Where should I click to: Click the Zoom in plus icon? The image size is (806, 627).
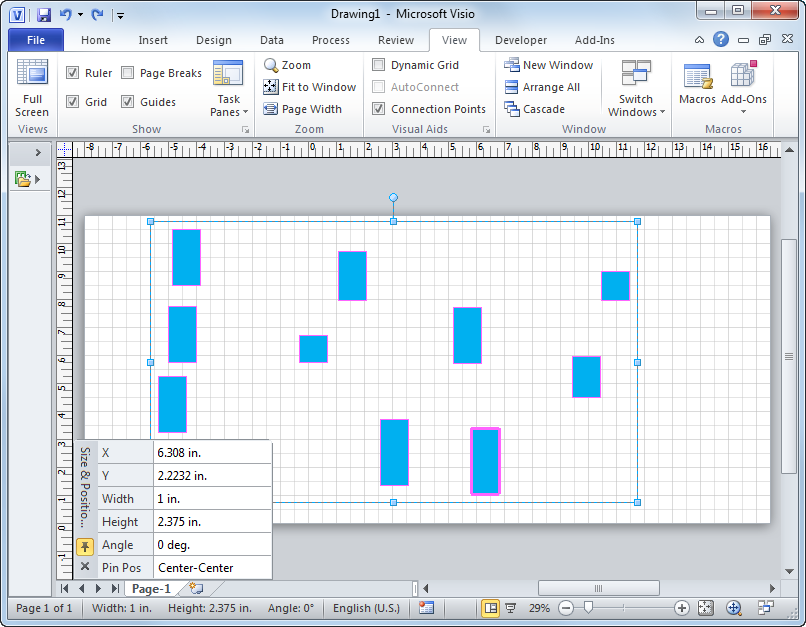click(682, 608)
